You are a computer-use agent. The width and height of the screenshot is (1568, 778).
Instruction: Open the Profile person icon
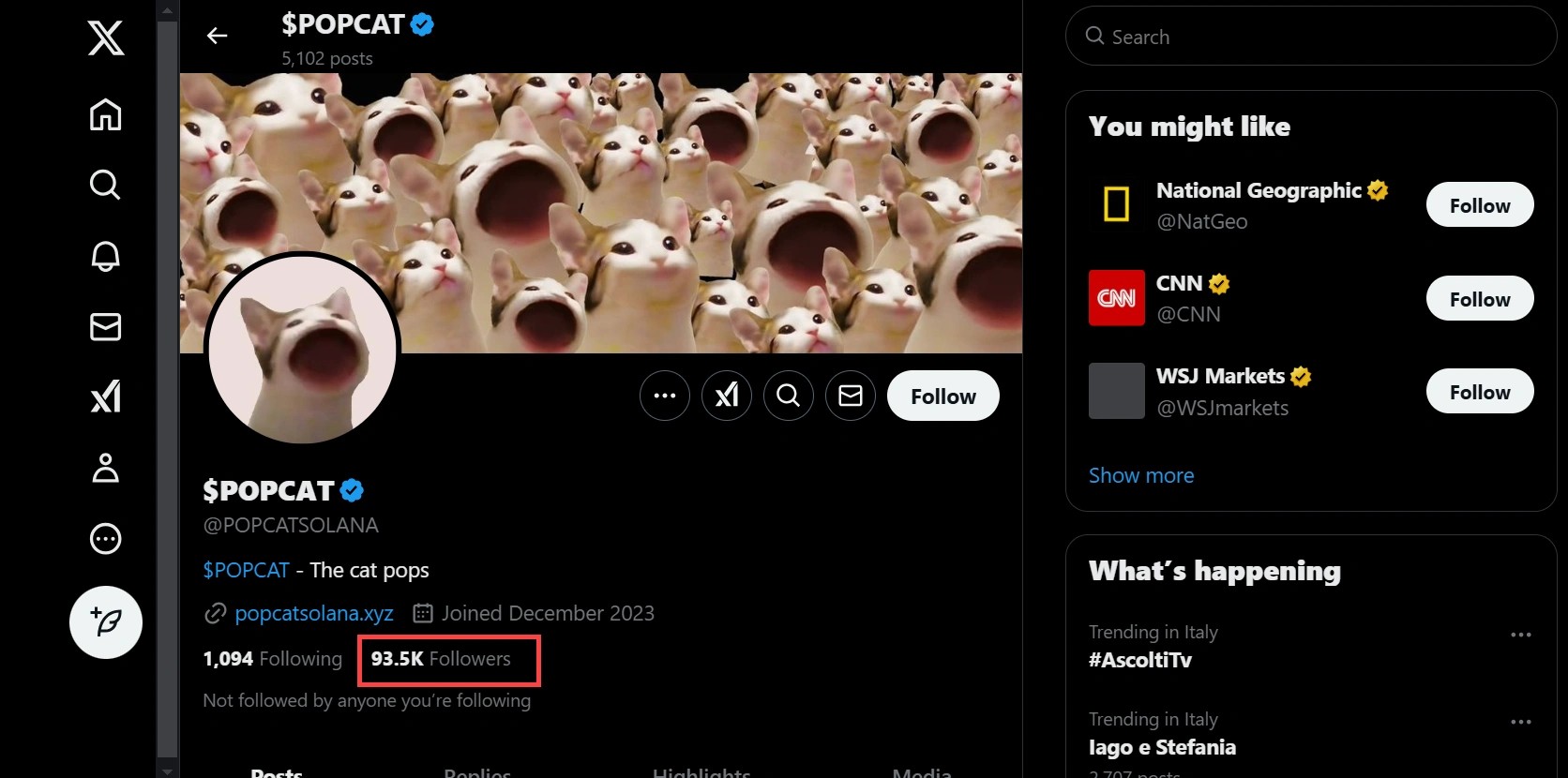pos(105,468)
